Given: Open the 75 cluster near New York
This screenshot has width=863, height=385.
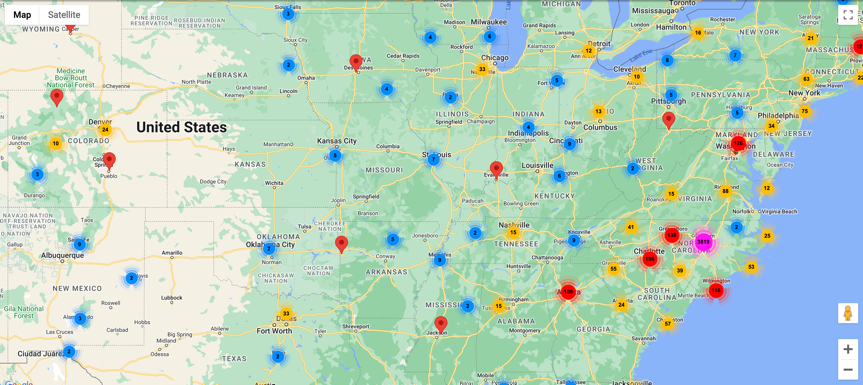Looking at the screenshot, I should 805,112.
